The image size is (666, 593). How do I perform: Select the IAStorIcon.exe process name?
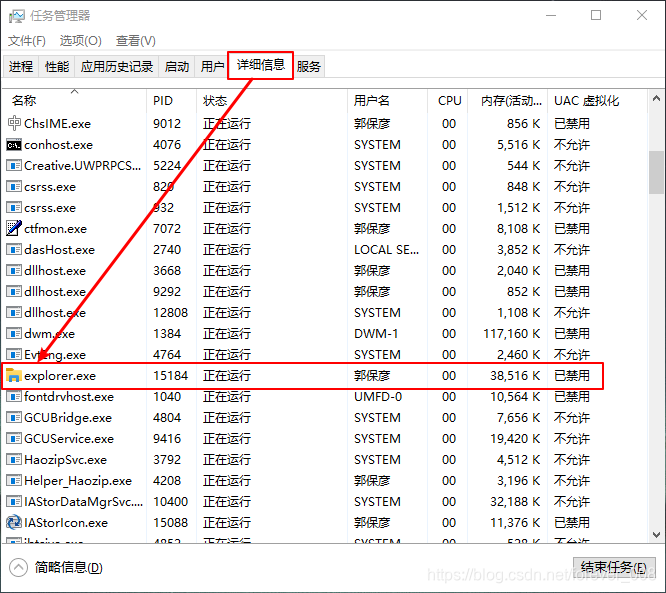[x=66, y=523]
